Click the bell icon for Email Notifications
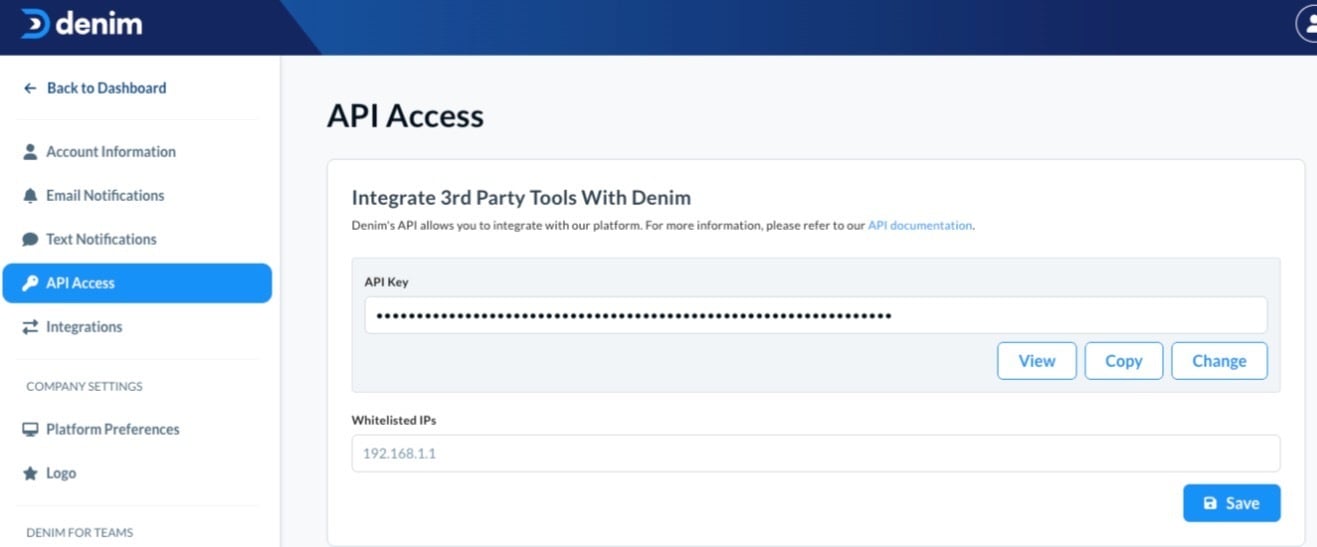Screen dimensions: 1317x547 [30, 196]
